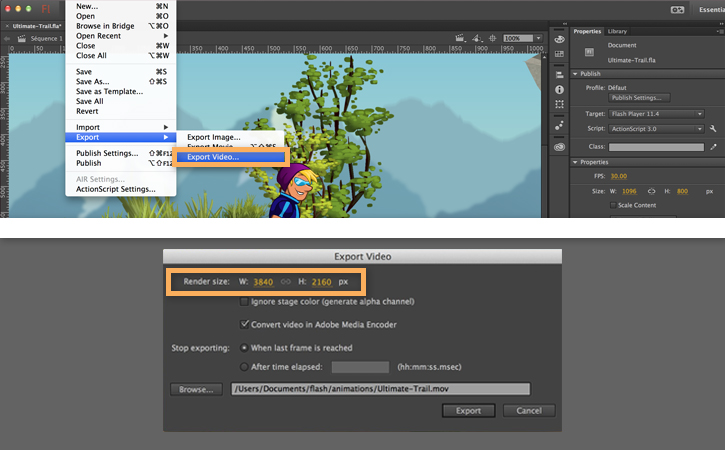Select When last frame is reached radio
This screenshot has width=725, height=450.
pos(244,347)
